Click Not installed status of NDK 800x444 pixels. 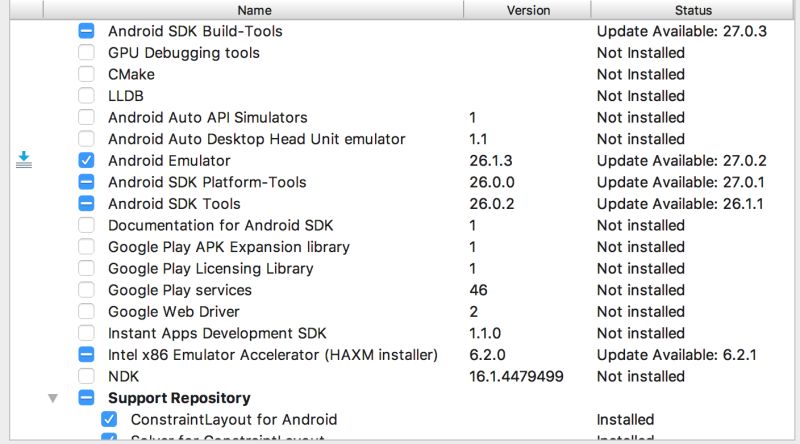click(x=641, y=376)
